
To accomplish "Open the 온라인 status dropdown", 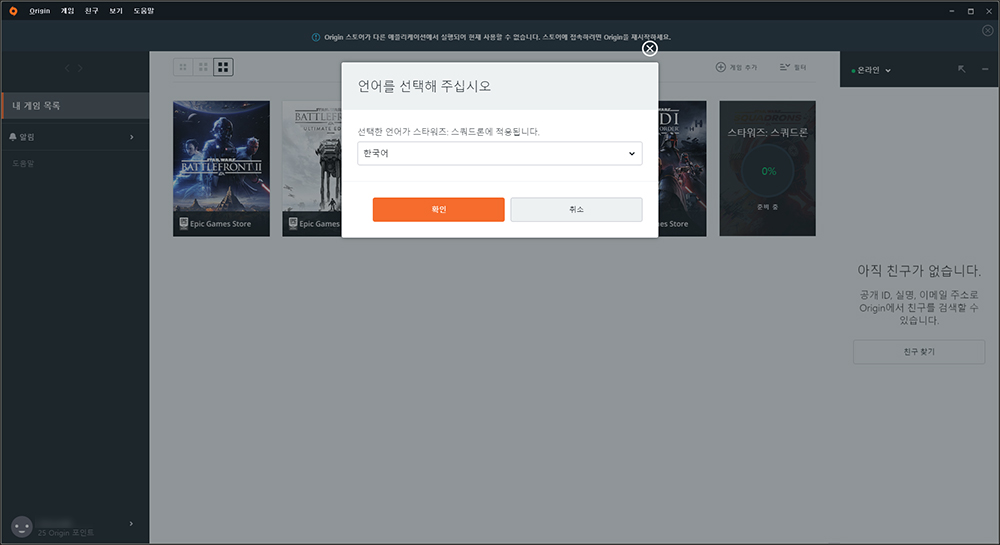I will (871, 70).
